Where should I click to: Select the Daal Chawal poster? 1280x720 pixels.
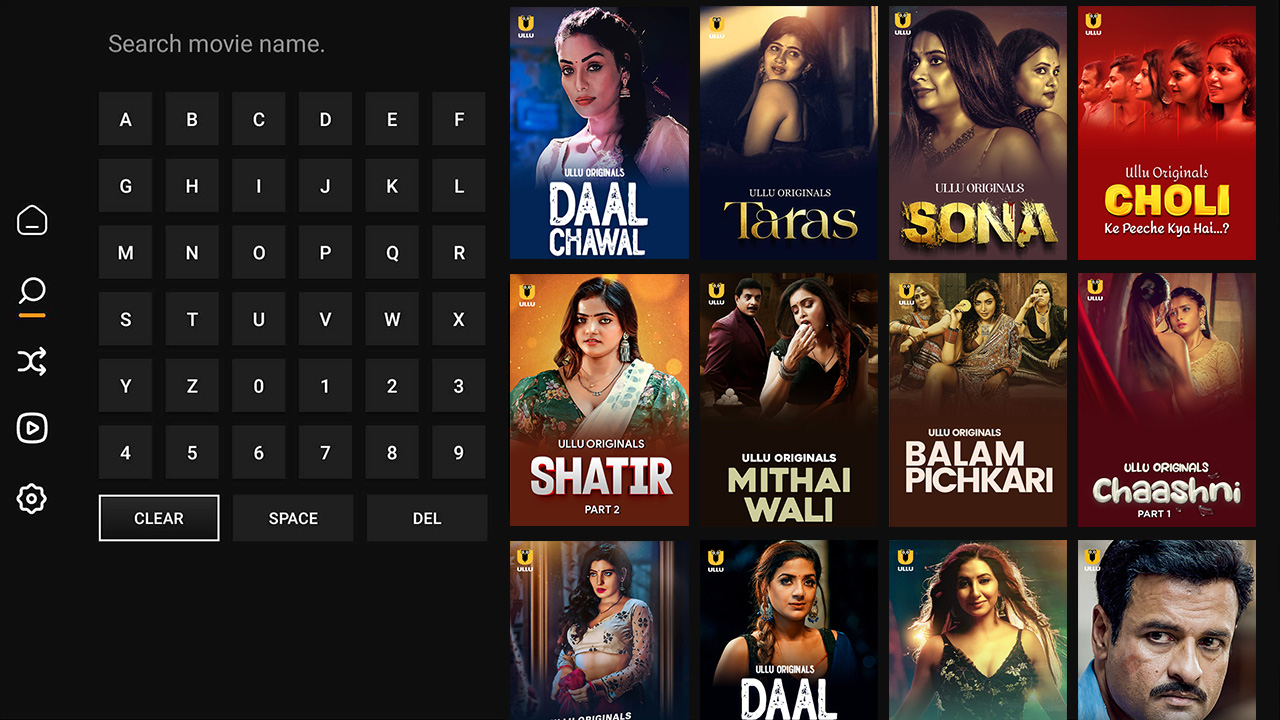click(x=599, y=133)
